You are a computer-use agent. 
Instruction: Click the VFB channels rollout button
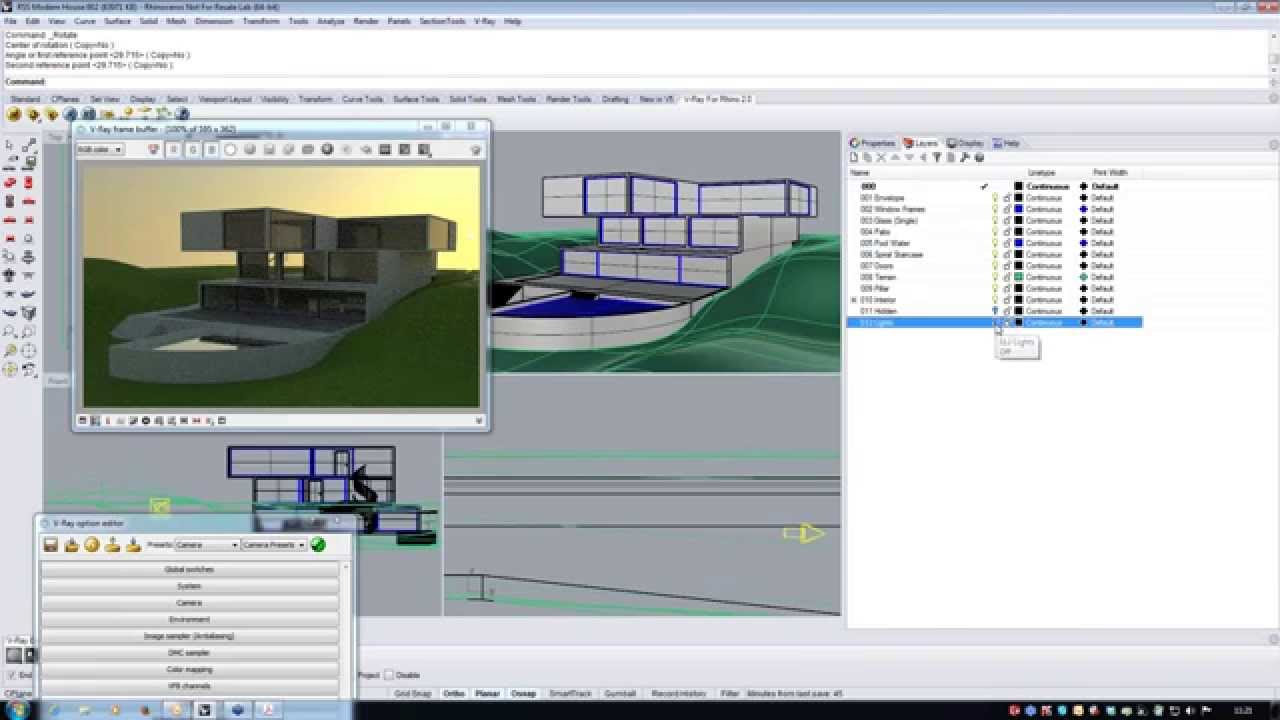click(189, 686)
